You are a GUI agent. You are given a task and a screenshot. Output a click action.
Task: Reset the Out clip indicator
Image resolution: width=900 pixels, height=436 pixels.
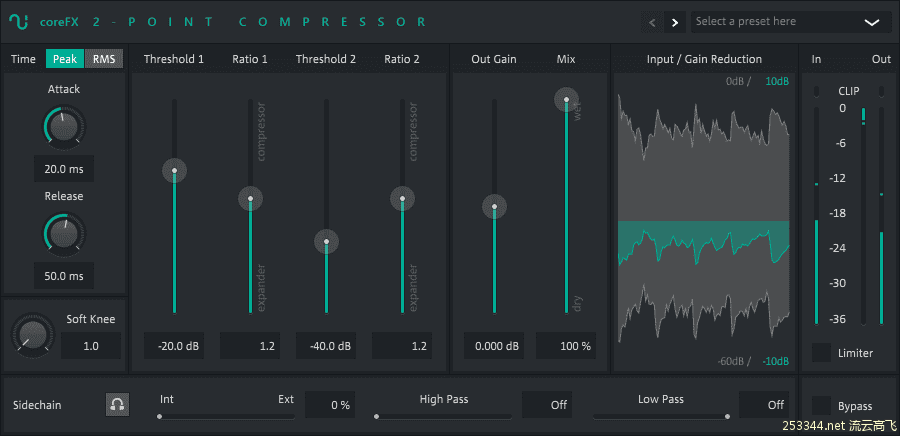pos(881,91)
